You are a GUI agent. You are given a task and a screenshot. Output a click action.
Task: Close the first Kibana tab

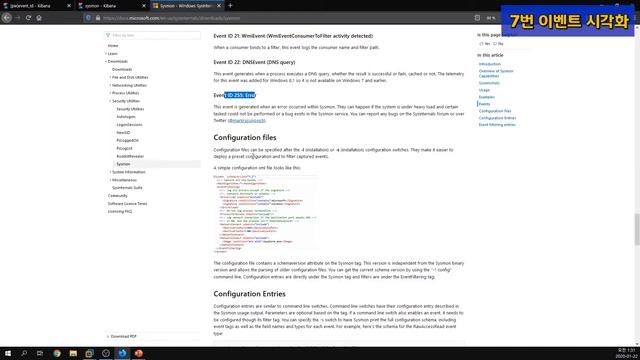(69, 6)
